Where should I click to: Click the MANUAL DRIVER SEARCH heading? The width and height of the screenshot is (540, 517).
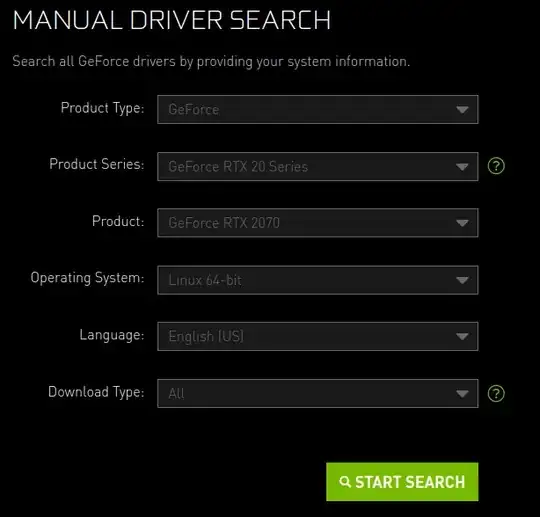(172, 20)
